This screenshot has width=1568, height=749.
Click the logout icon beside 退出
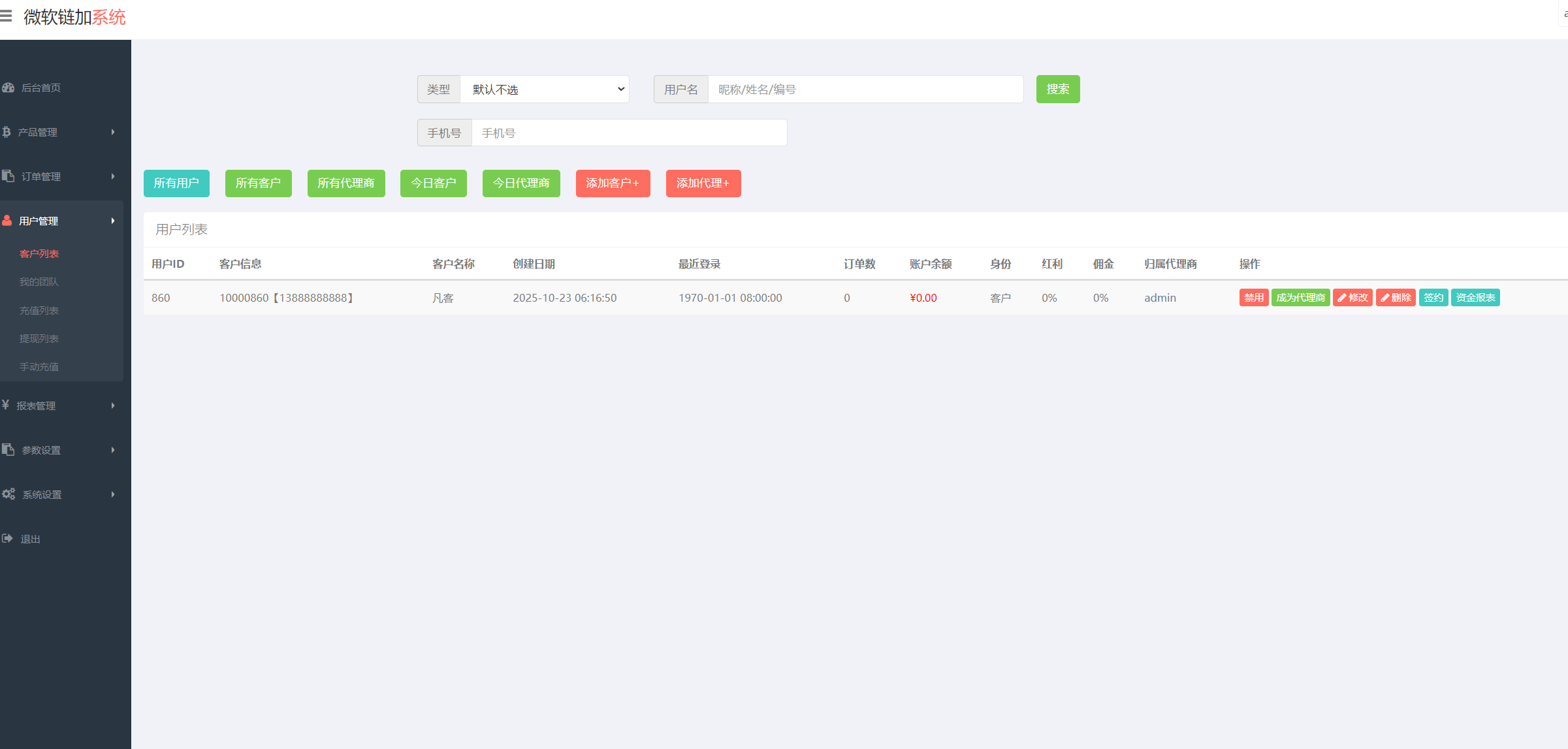click(8, 538)
